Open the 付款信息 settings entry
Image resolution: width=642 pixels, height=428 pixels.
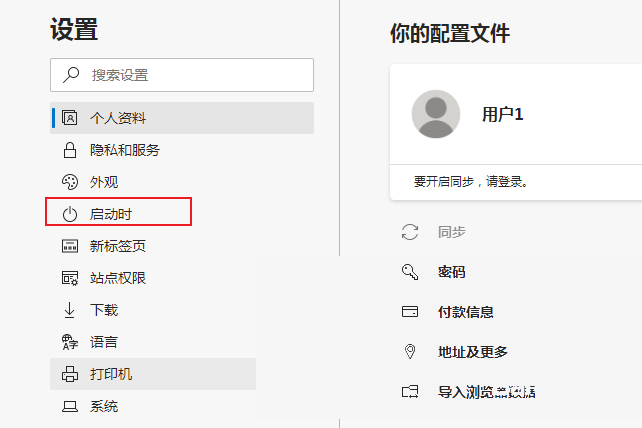[x=466, y=312]
